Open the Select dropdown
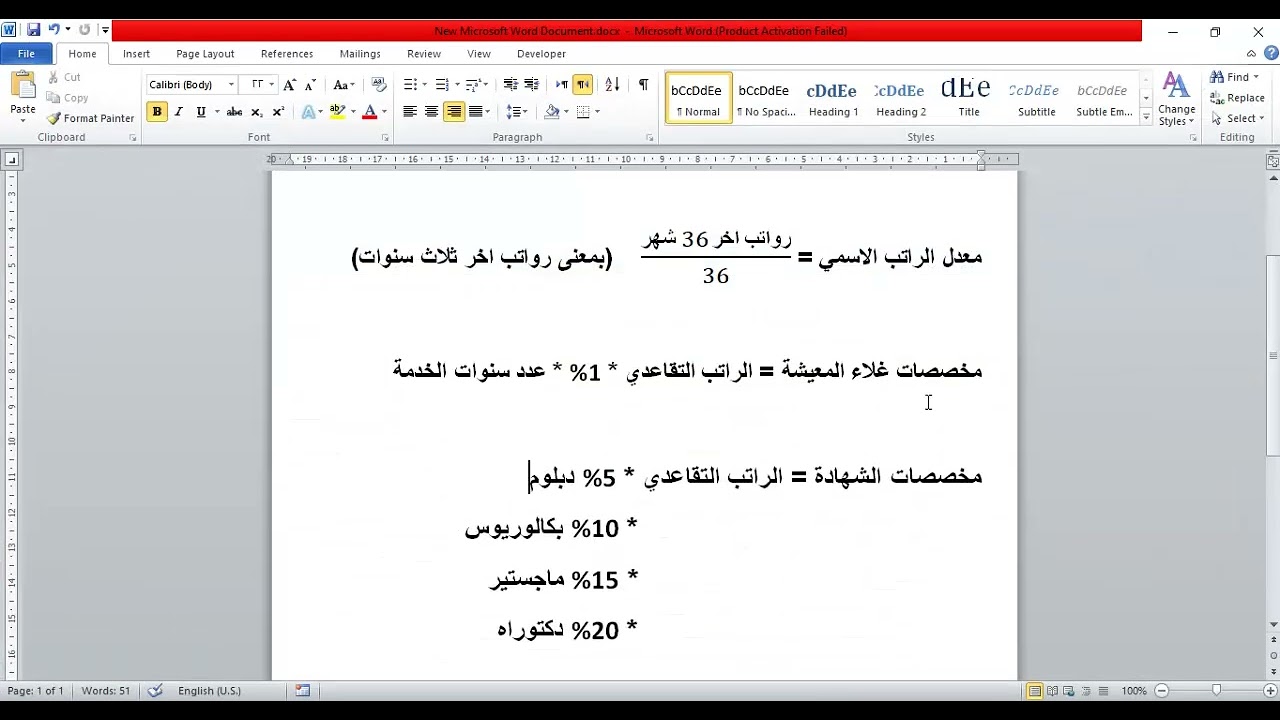Image resolution: width=1280 pixels, height=720 pixels. (x=1238, y=118)
